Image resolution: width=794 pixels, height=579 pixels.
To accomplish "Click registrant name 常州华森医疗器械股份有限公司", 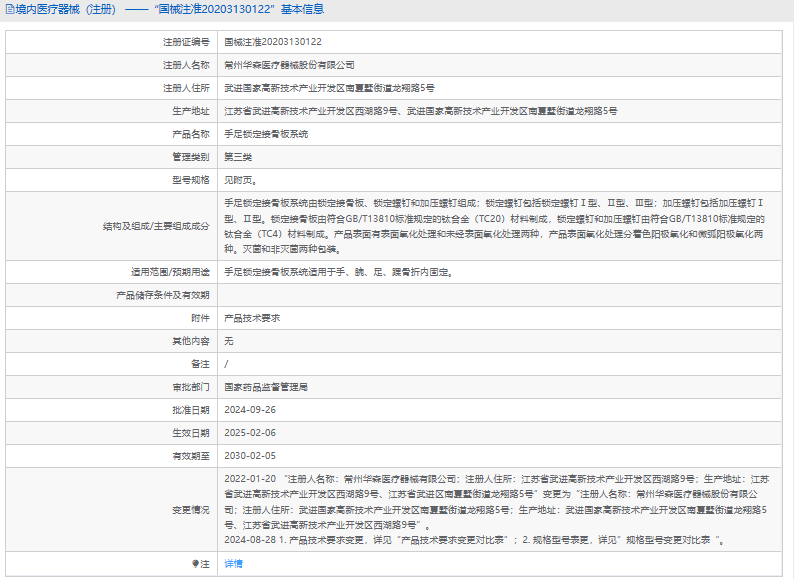I will [x=289, y=65].
